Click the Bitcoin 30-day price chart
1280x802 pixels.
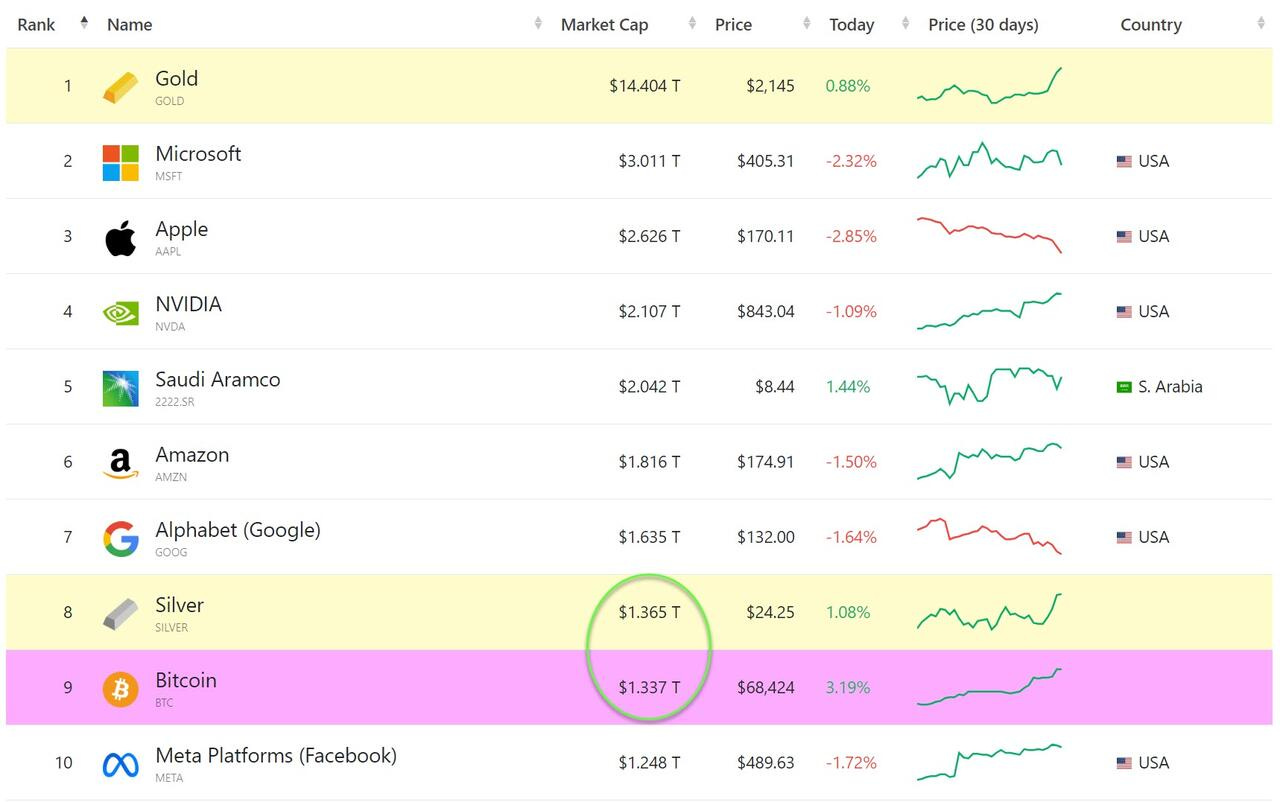click(x=989, y=687)
